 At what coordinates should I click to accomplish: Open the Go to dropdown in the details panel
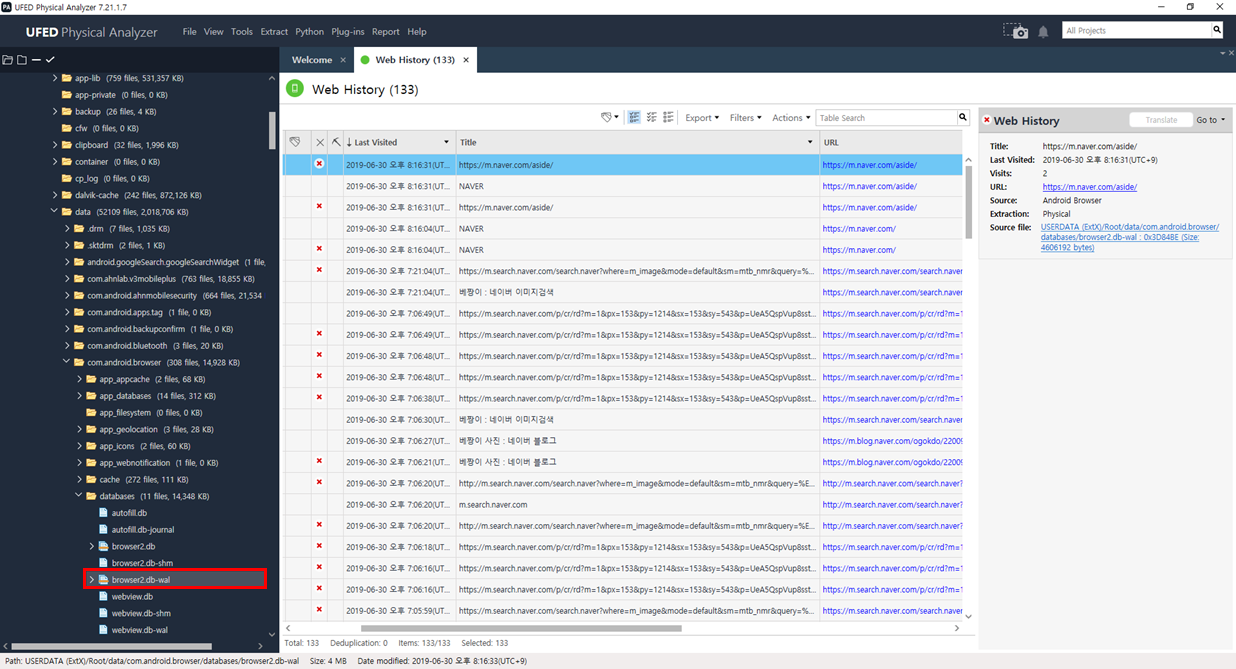(1210, 120)
